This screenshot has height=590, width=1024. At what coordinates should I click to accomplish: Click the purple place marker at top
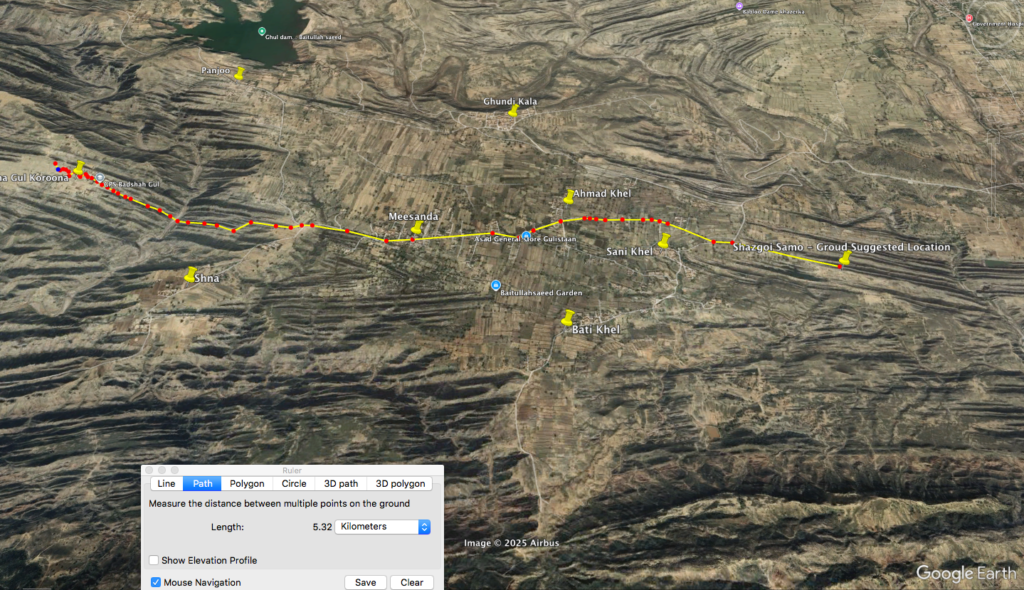coord(739,6)
